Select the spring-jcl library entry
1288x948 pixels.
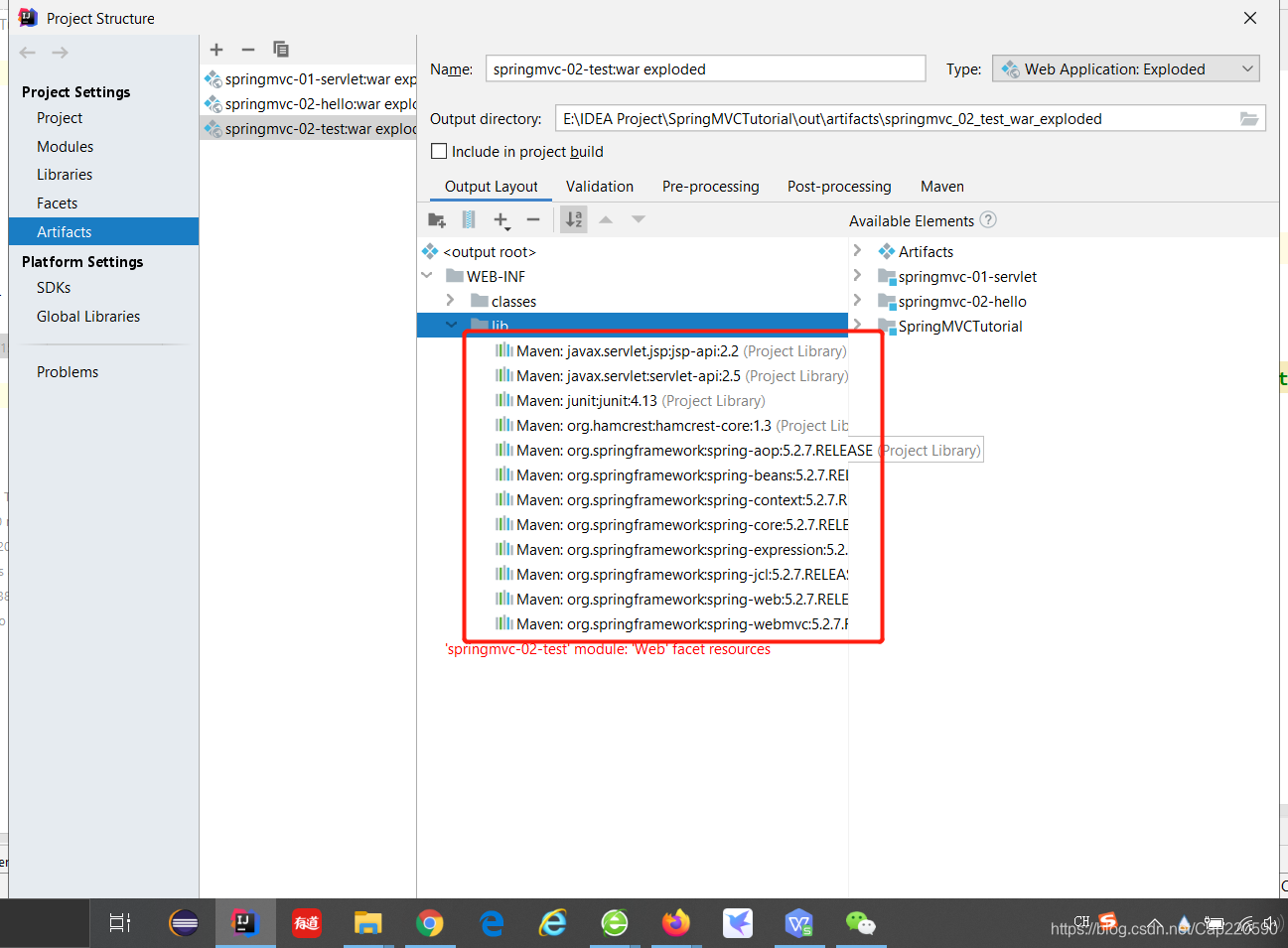tap(671, 575)
